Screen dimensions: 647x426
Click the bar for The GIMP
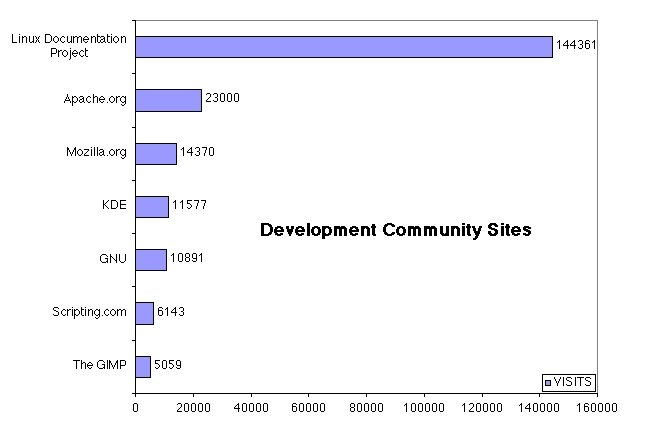(x=142, y=366)
